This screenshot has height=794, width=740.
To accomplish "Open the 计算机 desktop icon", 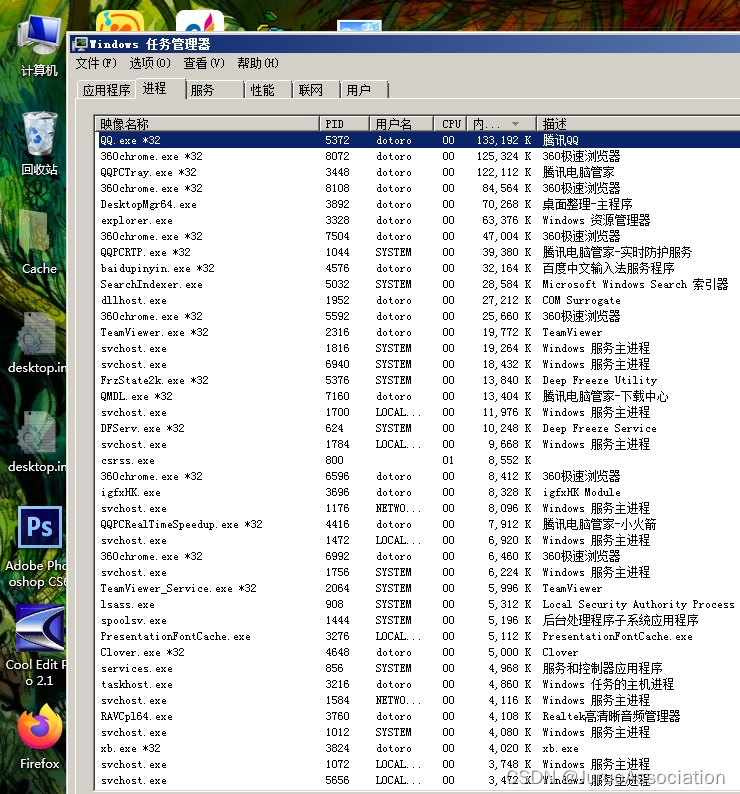I will (40, 46).
